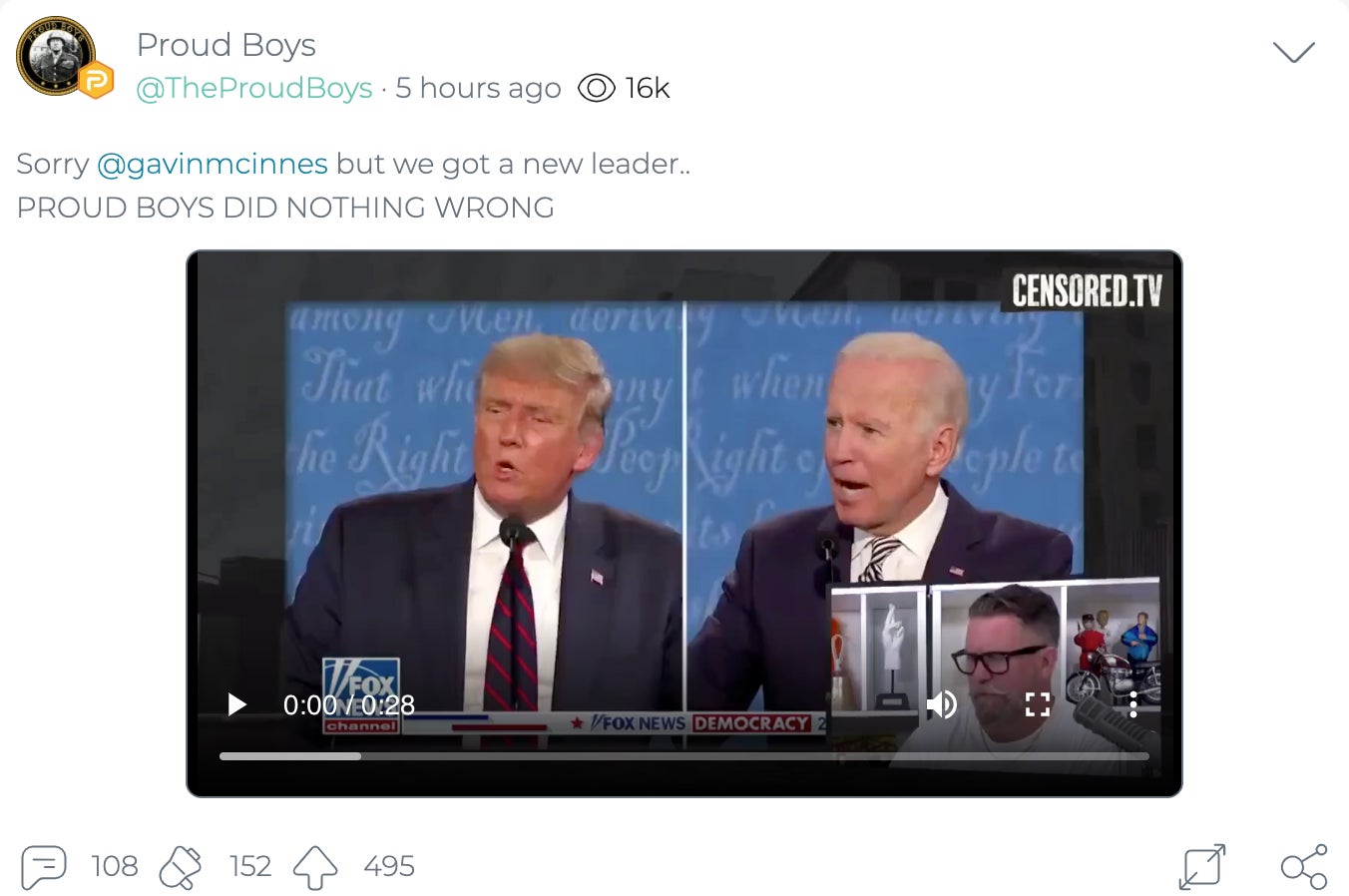Click the 495 upvotes count
1349x896 pixels.
389,866
